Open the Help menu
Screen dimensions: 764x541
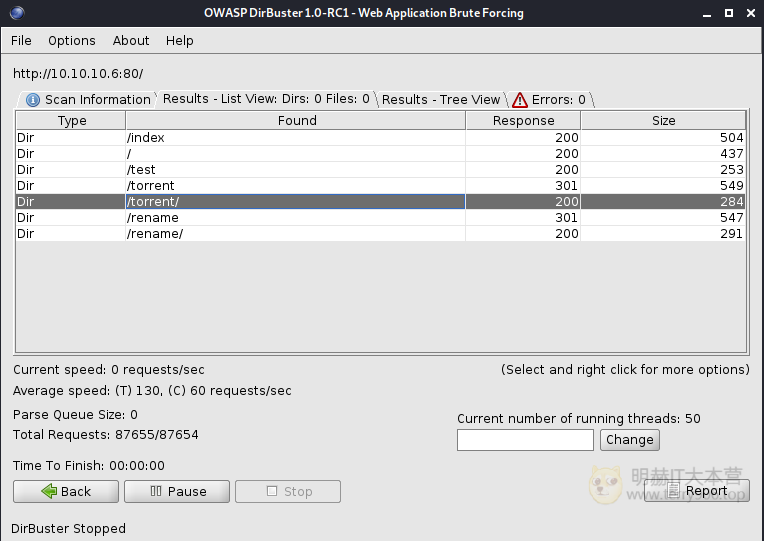point(179,40)
